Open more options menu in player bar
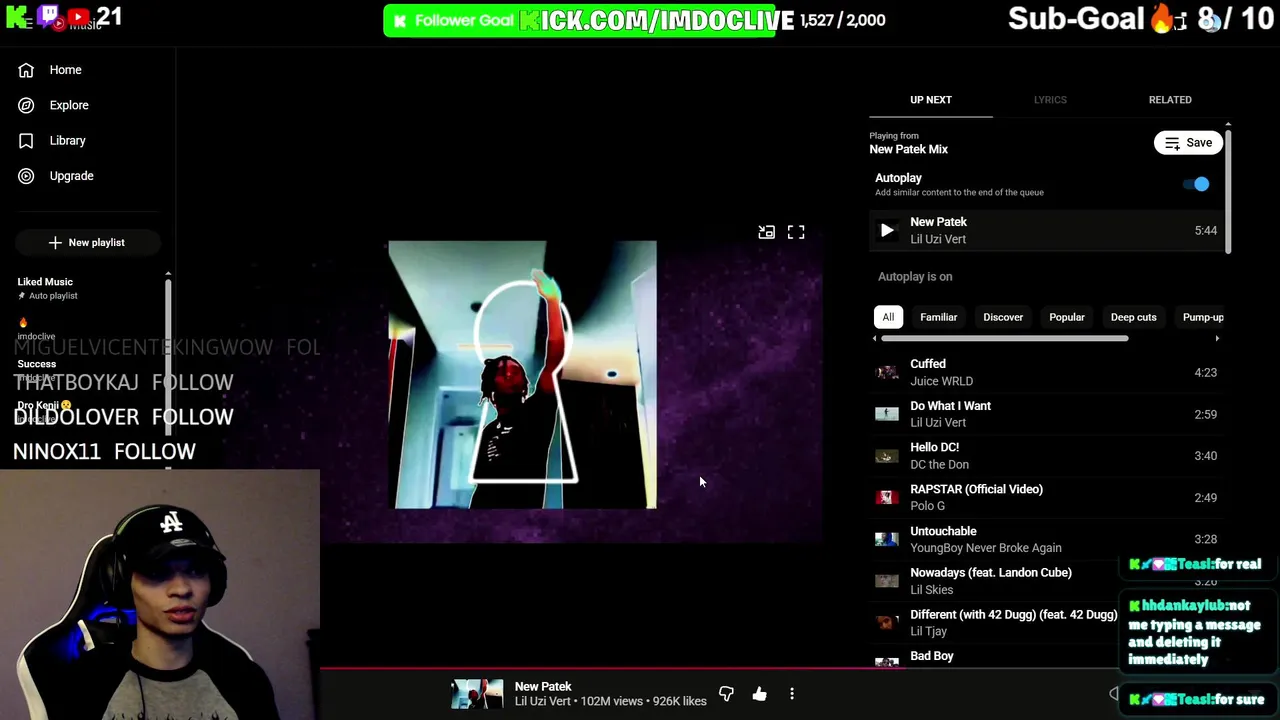Image resolution: width=1280 pixels, height=720 pixels. click(x=792, y=694)
